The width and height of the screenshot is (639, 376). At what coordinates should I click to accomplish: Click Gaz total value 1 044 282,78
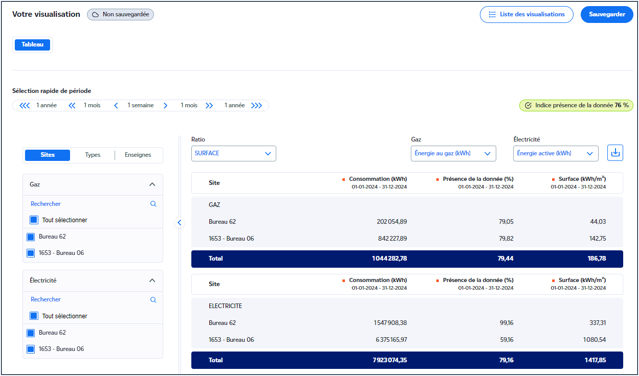point(390,259)
